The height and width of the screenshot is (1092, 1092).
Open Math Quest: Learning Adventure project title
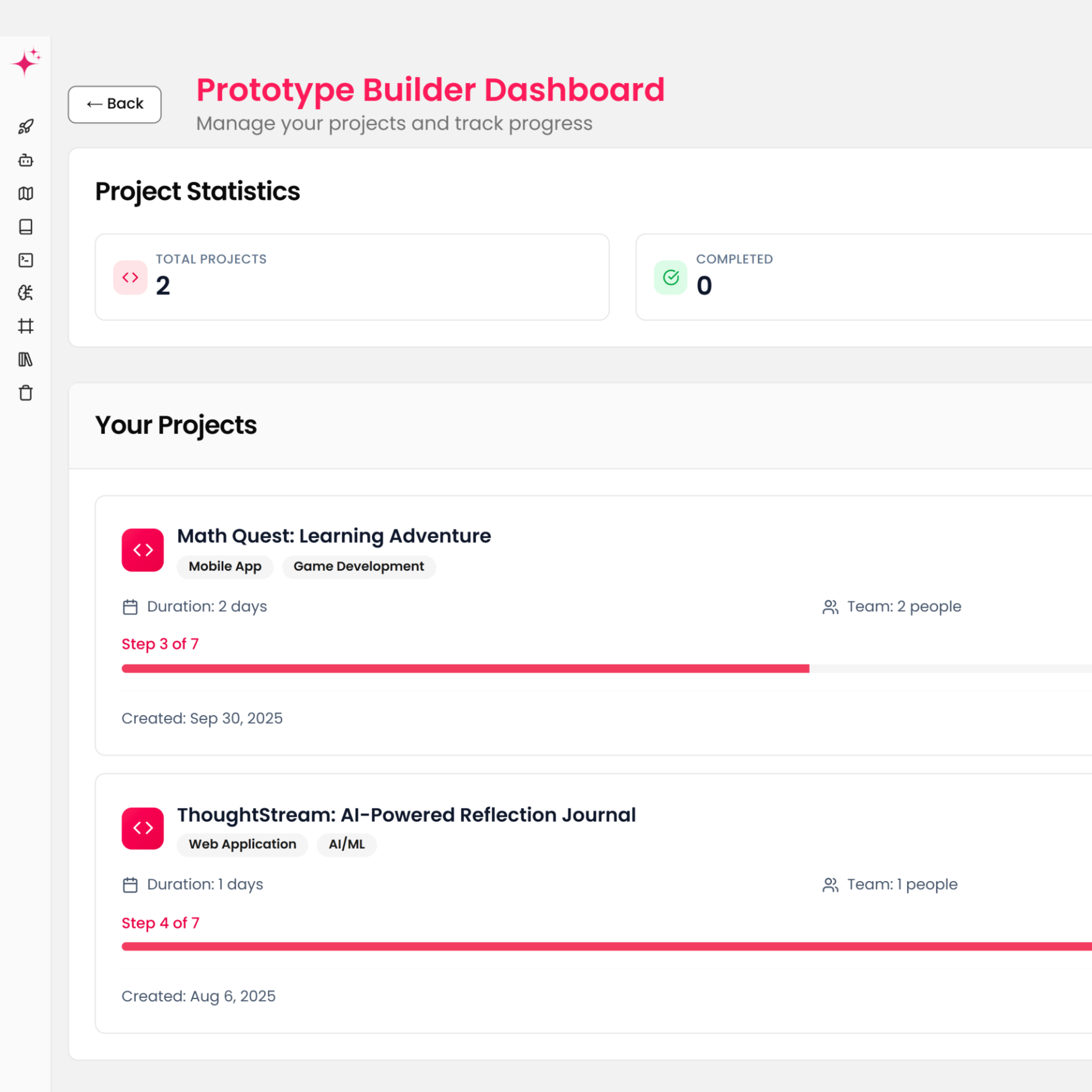click(333, 536)
